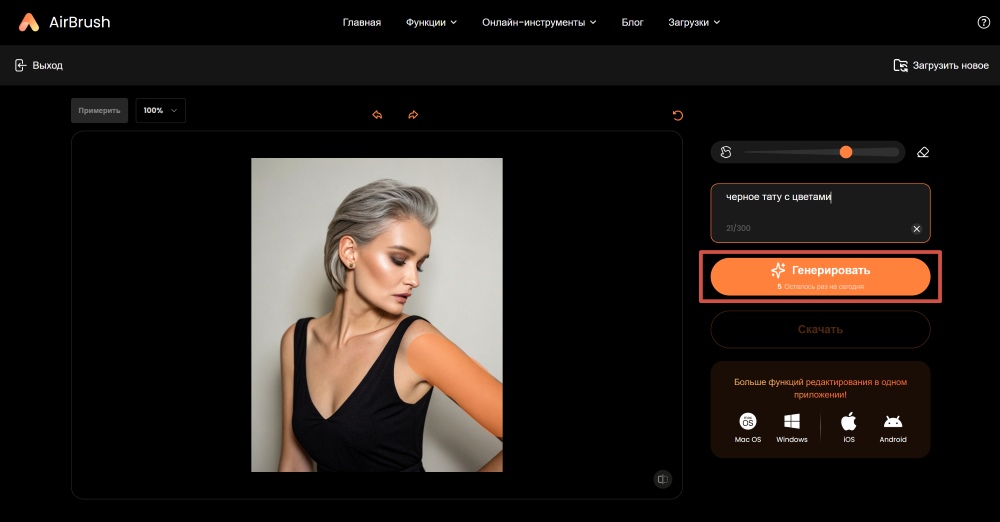Toggle the before/after compare icon
The width and height of the screenshot is (1000, 522).
(x=662, y=479)
